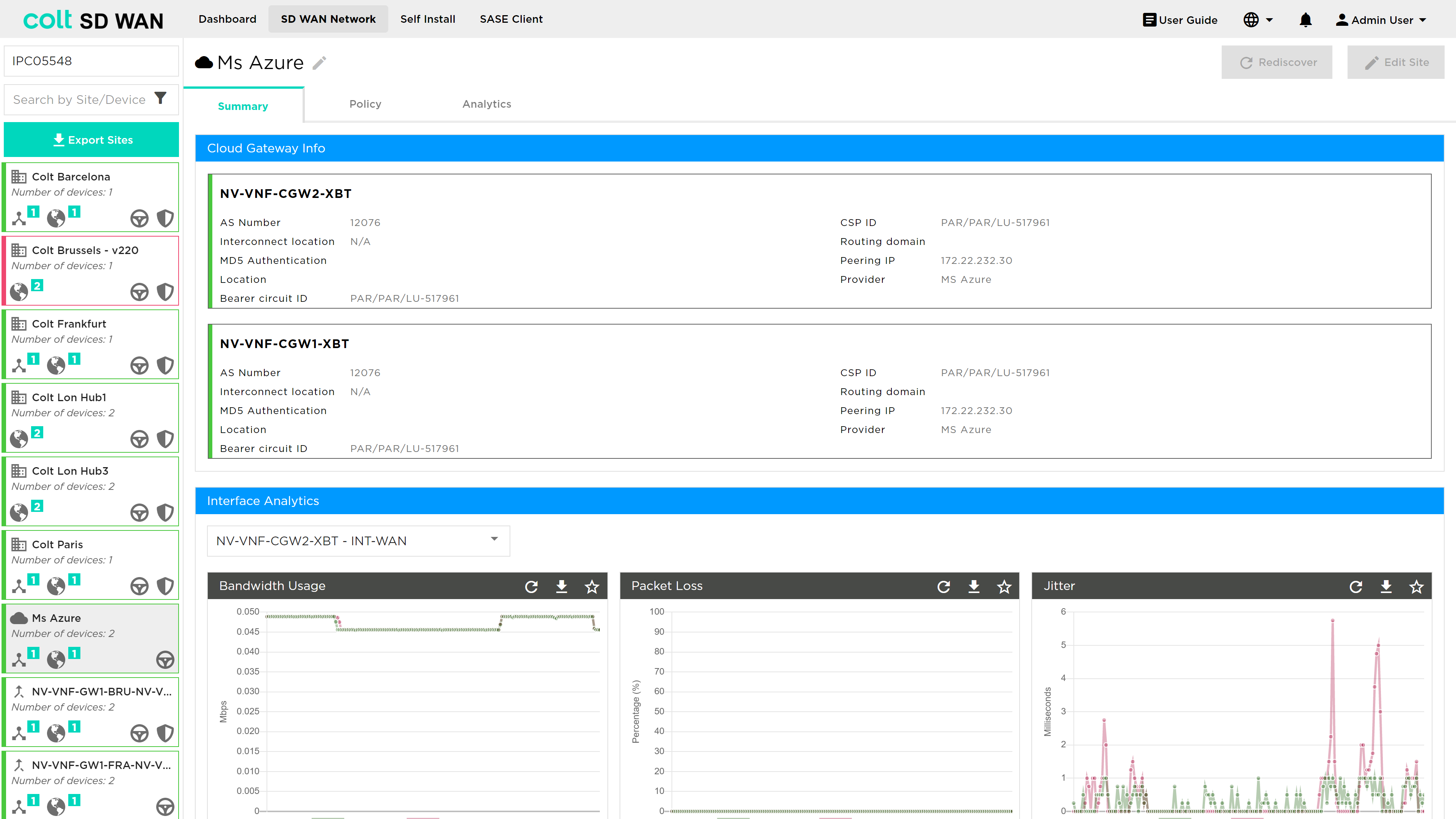Select the Colt Paris site
Screen dimensions: 1456x819
click(91, 565)
